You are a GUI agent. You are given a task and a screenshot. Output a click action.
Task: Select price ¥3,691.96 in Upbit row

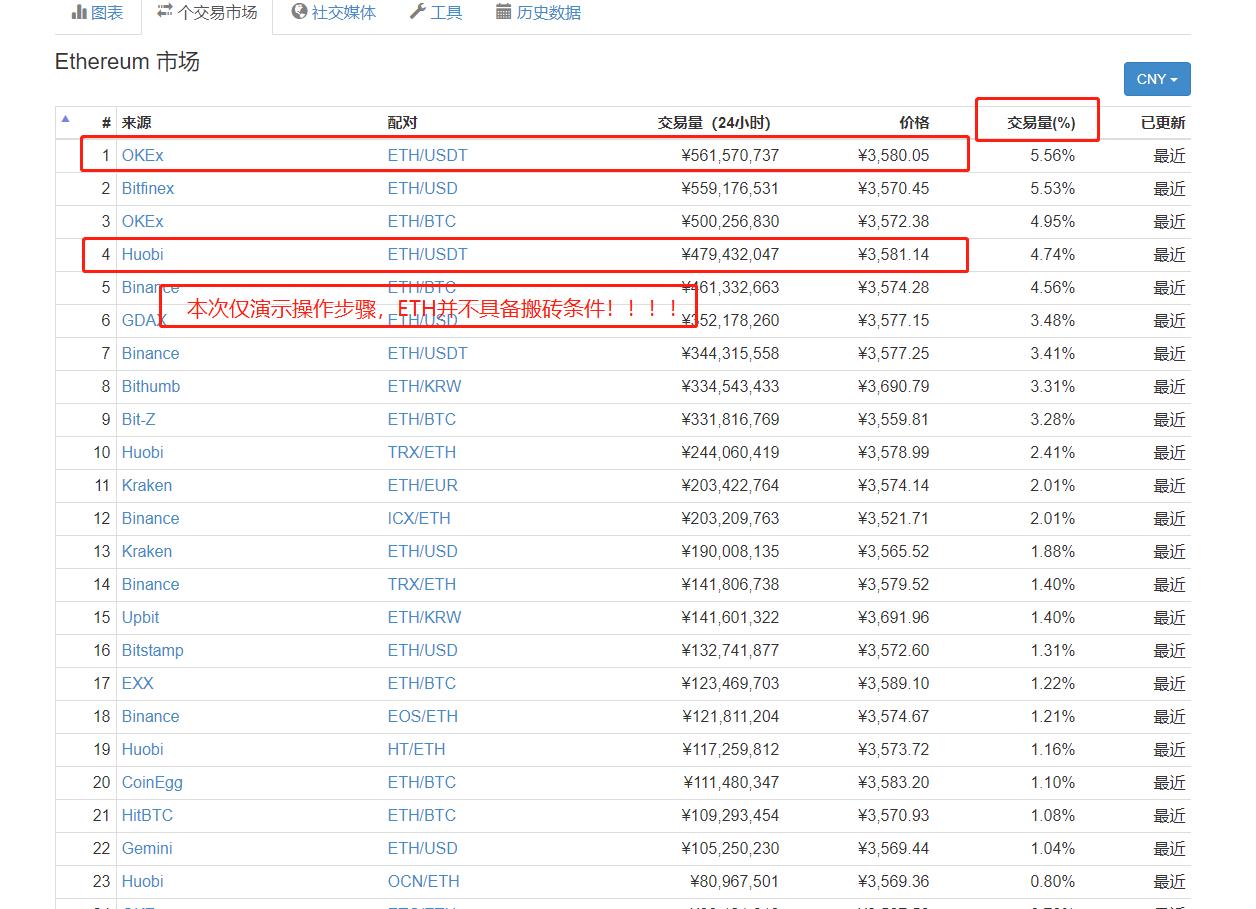[893, 617]
